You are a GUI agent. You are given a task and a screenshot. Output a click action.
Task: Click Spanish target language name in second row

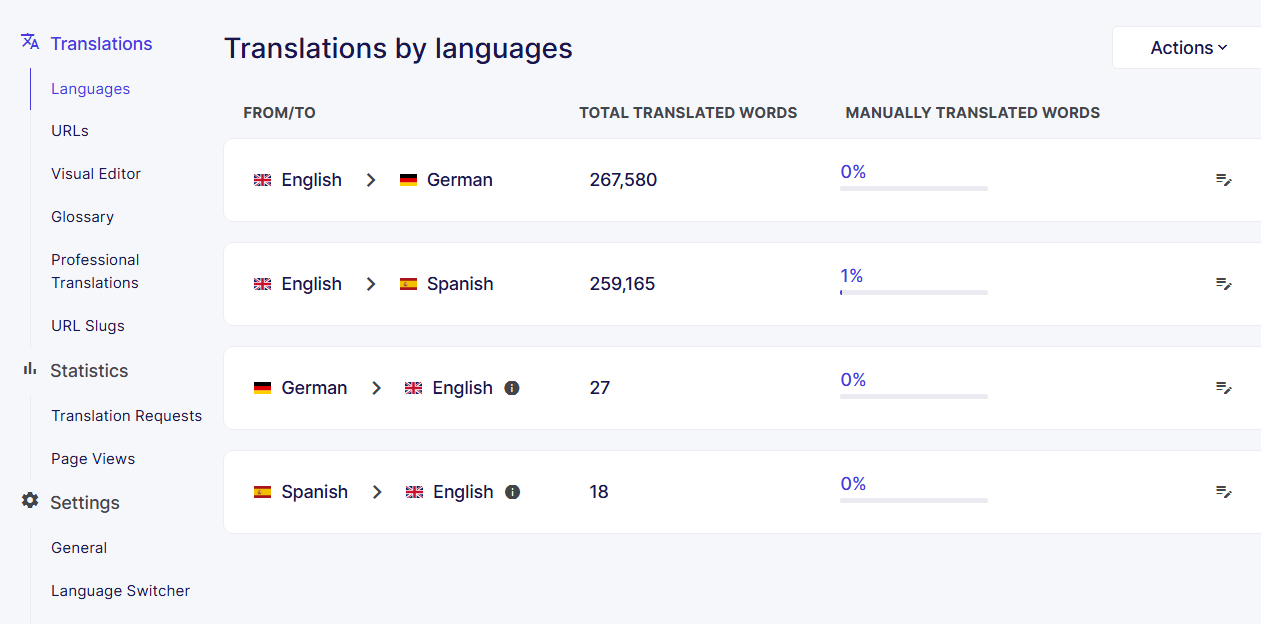click(x=460, y=284)
